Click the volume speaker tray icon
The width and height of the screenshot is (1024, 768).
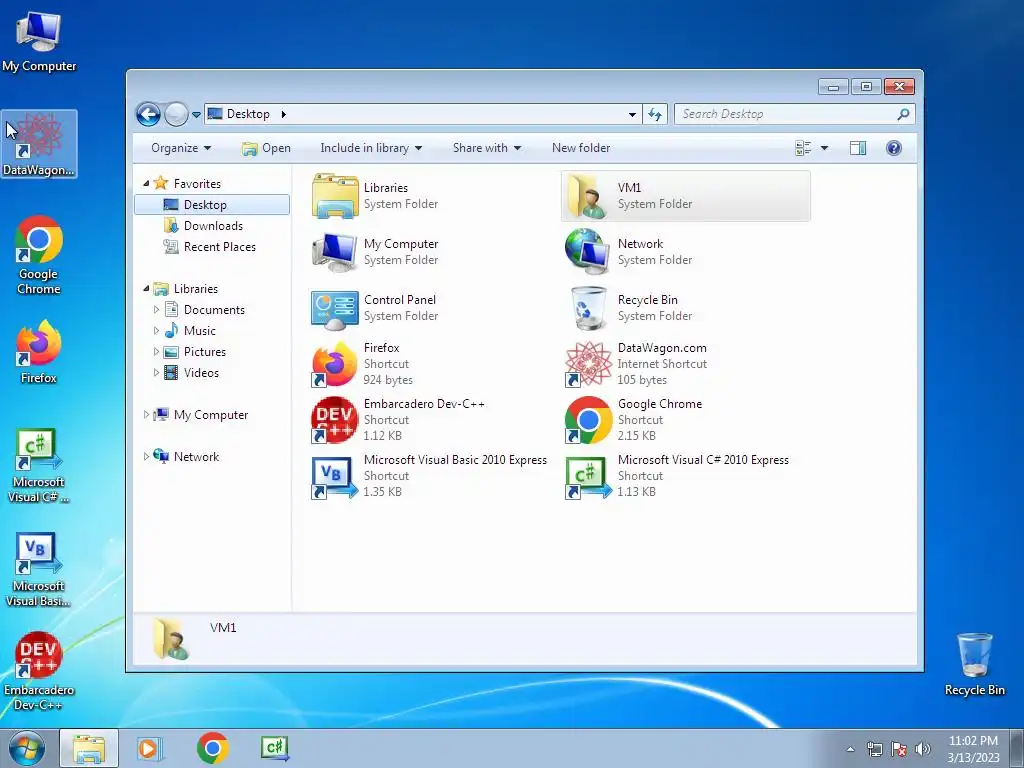[923, 749]
